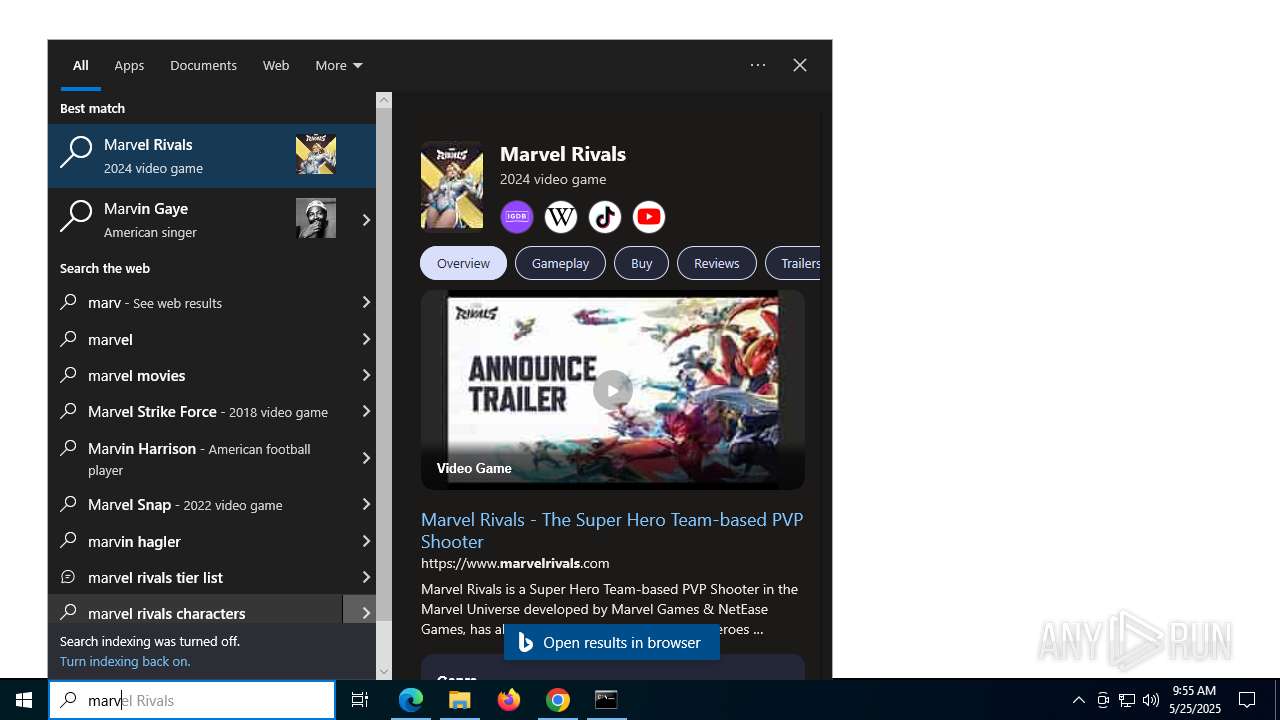Open the Marvel Rivals Super Hero website link

[x=612, y=530]
